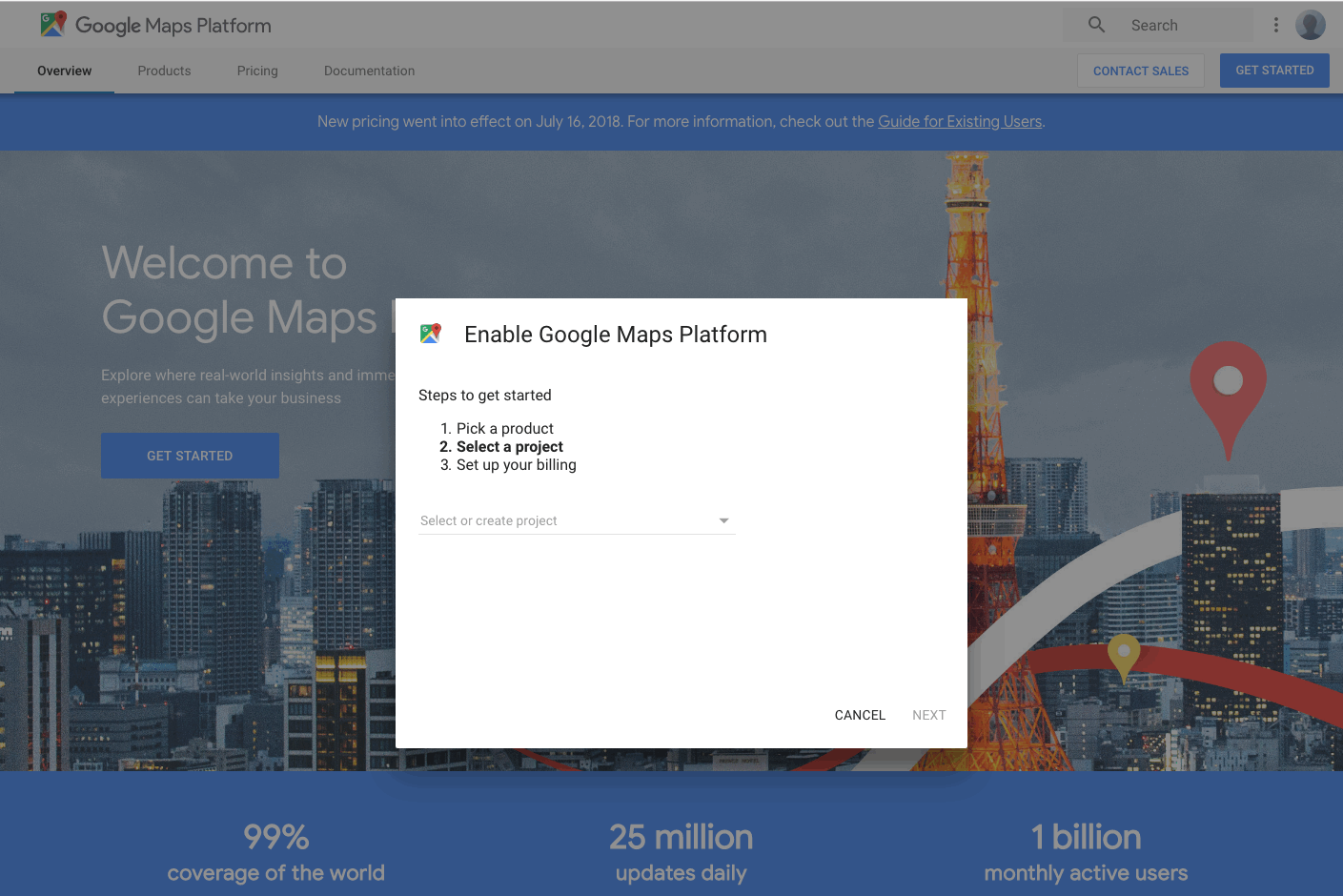Click the '99%' statistic
Viewport: 1343px width, 896px height.
tap(276, 837)
